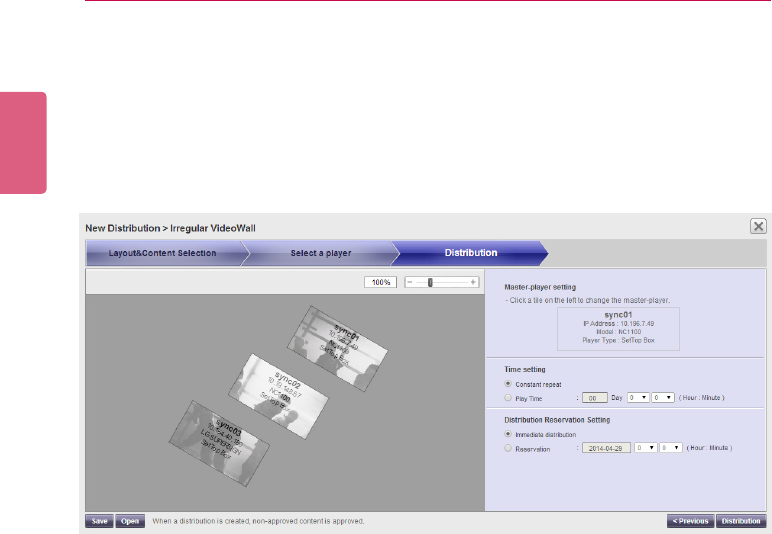772x534 pixels.
Task: Open Select a player step
Action: (x=321, y=253)
